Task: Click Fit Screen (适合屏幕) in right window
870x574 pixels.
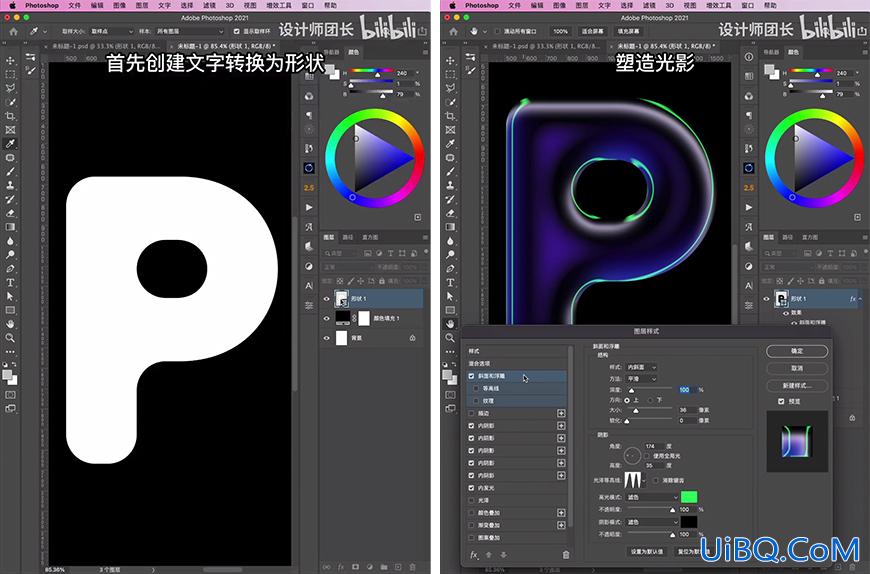Action: click(592, 32)
